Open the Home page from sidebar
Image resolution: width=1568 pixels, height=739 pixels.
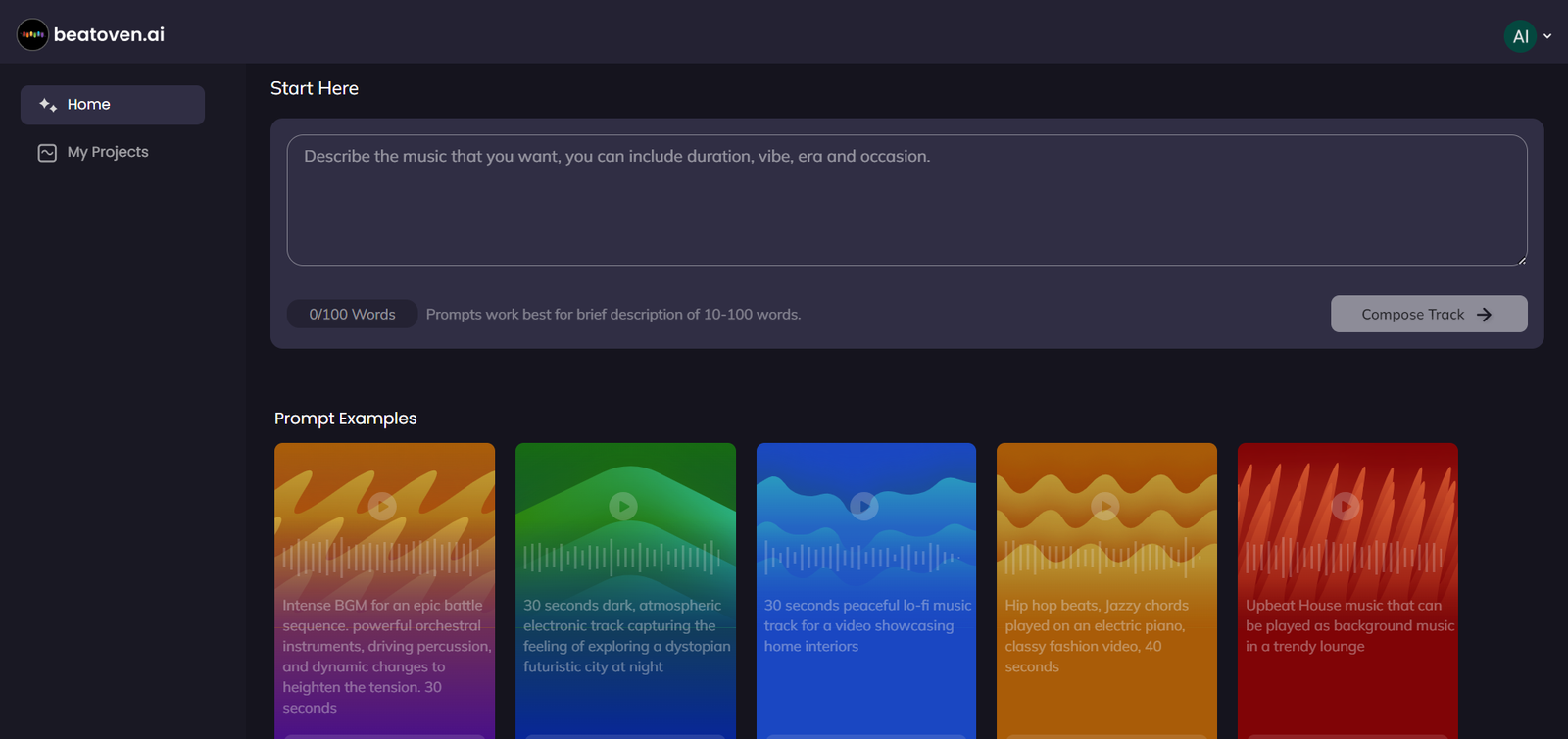[112, 105]
